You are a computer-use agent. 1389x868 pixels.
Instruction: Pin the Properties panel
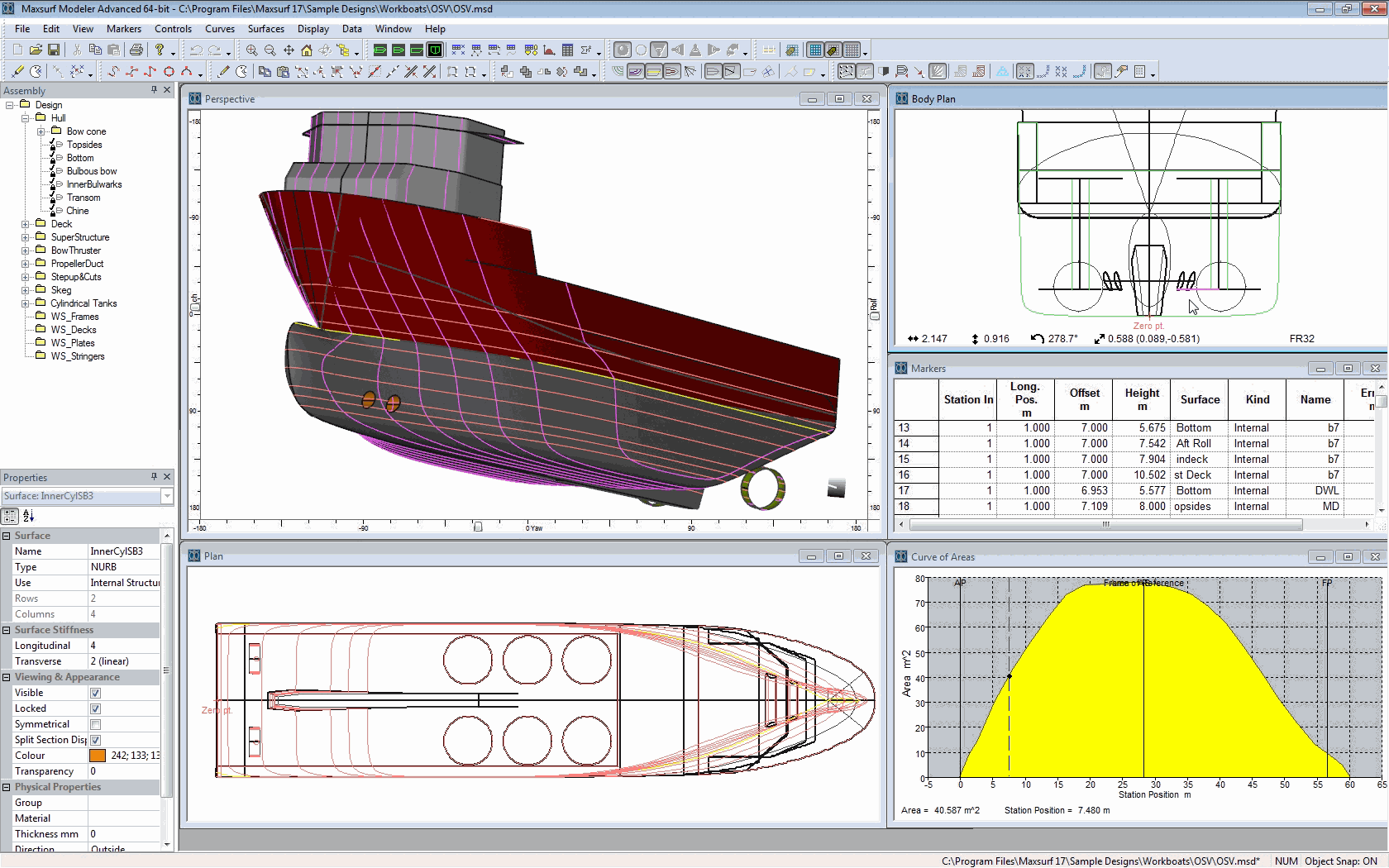154,477
